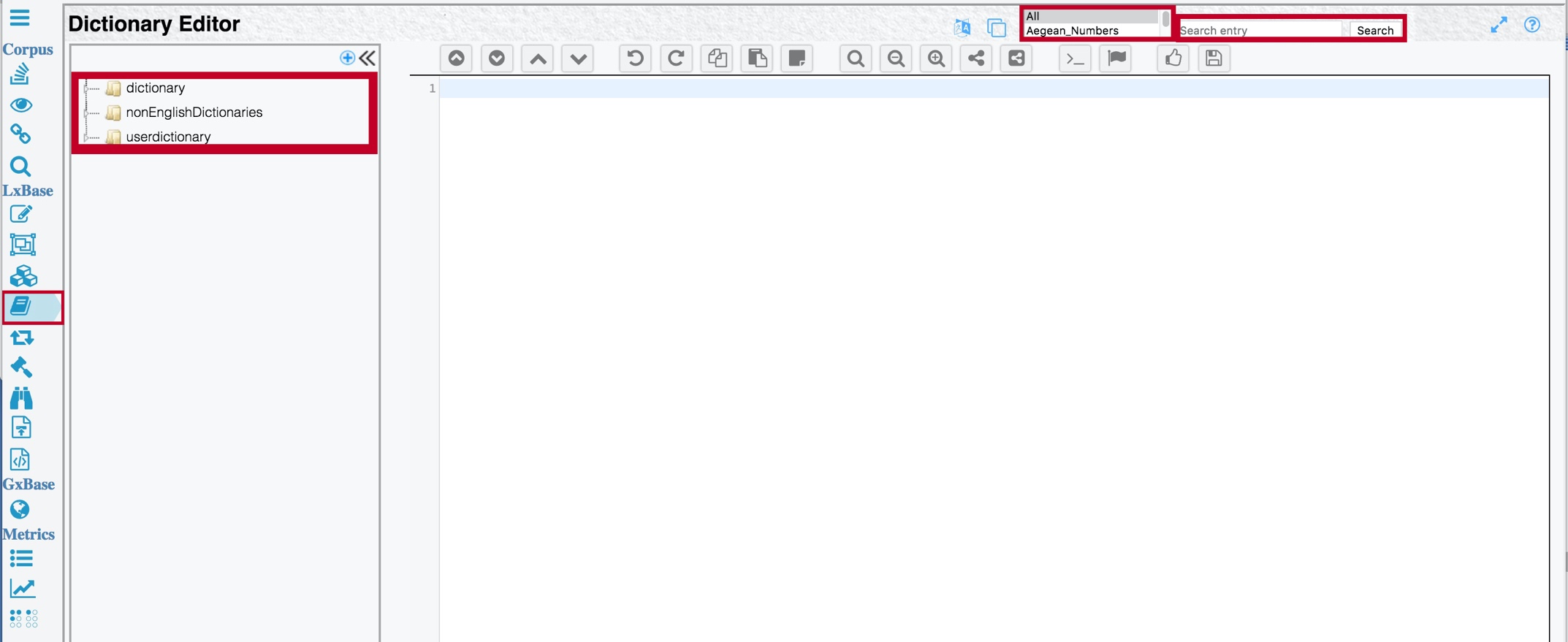Open the command prompt toolbar button

tap(1076, 58)
